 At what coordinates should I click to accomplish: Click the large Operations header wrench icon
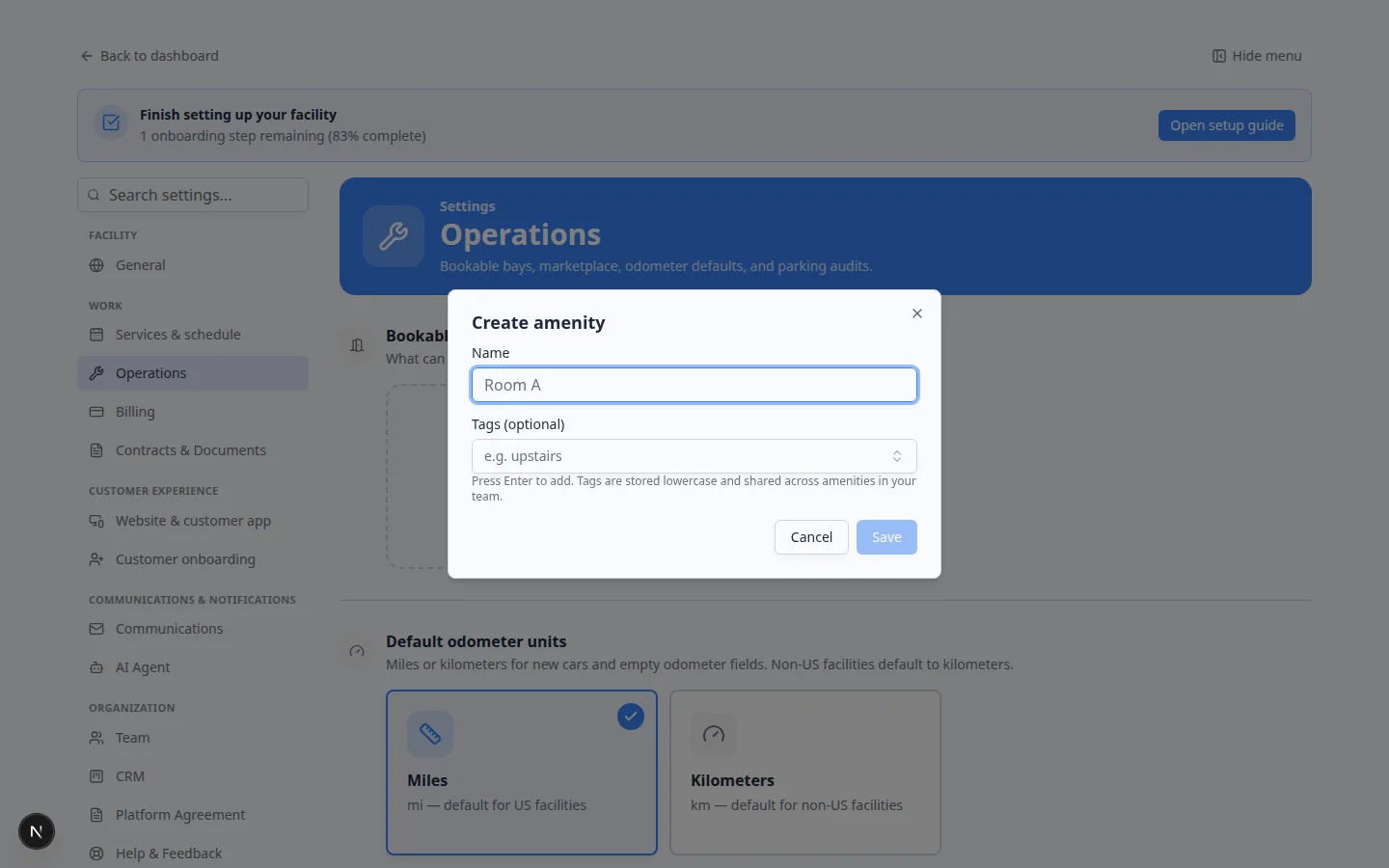click(394, 236)
